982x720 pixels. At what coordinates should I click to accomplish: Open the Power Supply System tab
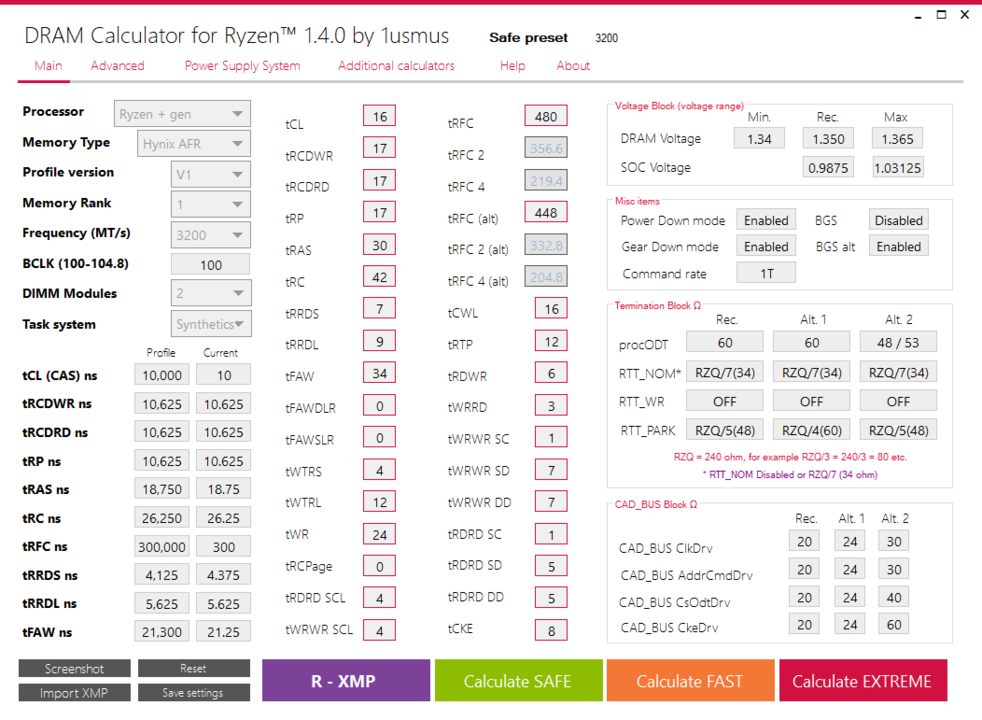pos(242,66)
